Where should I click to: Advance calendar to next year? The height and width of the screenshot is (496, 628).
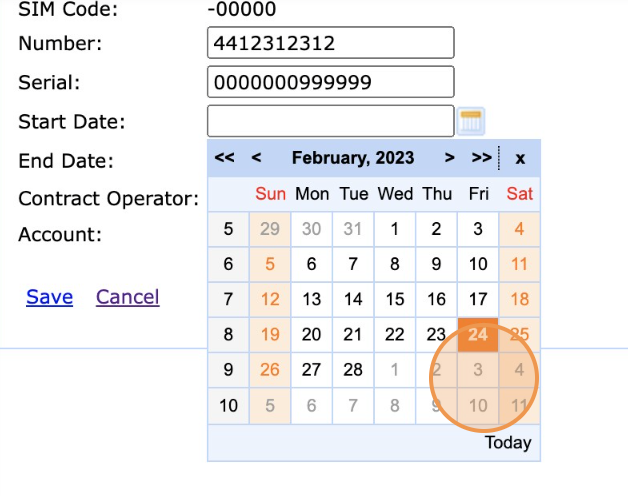[481, 158]
